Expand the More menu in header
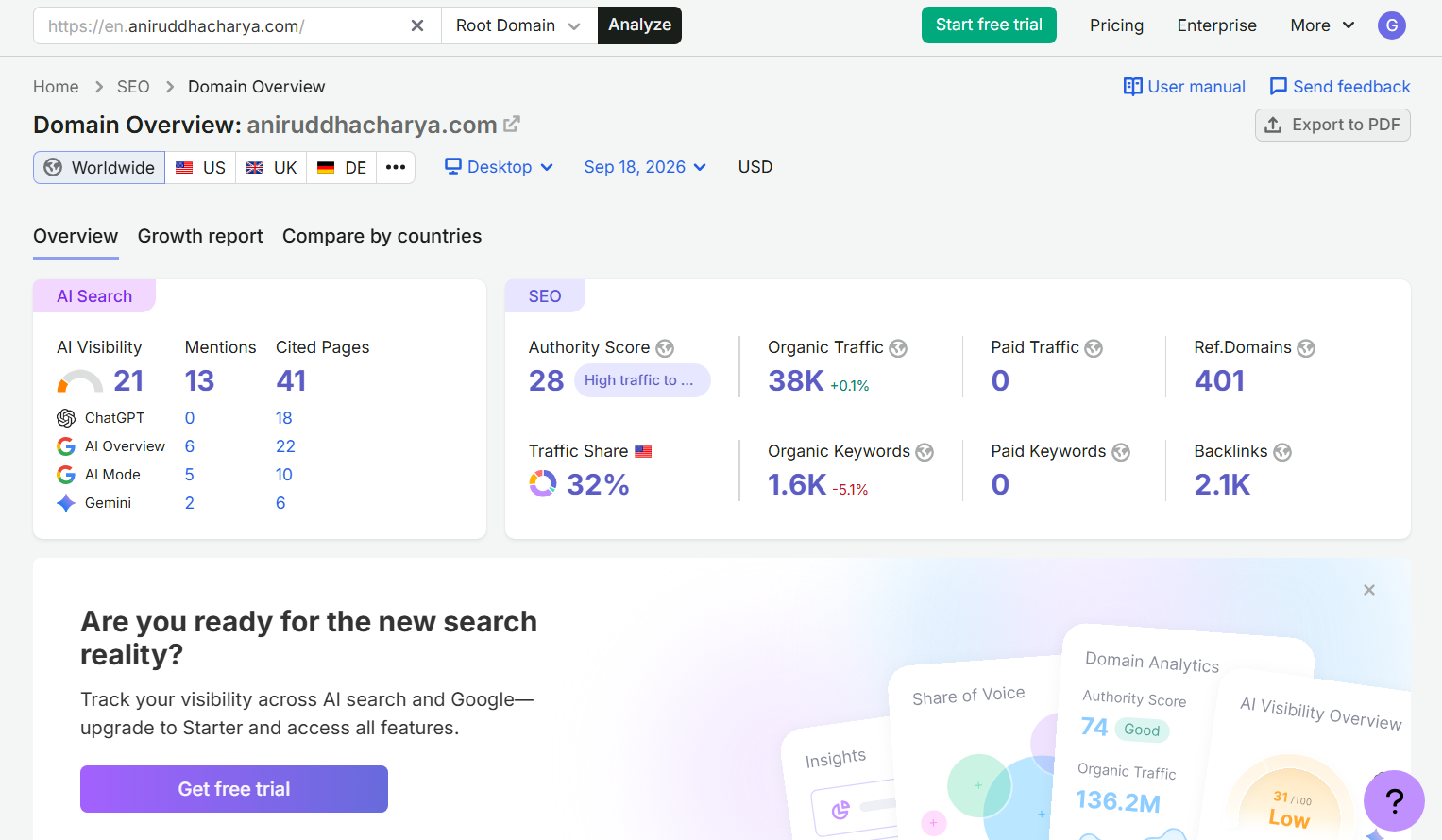Image resolution: width=1442 pixels, height=840 pixels. coord(1322,25)
